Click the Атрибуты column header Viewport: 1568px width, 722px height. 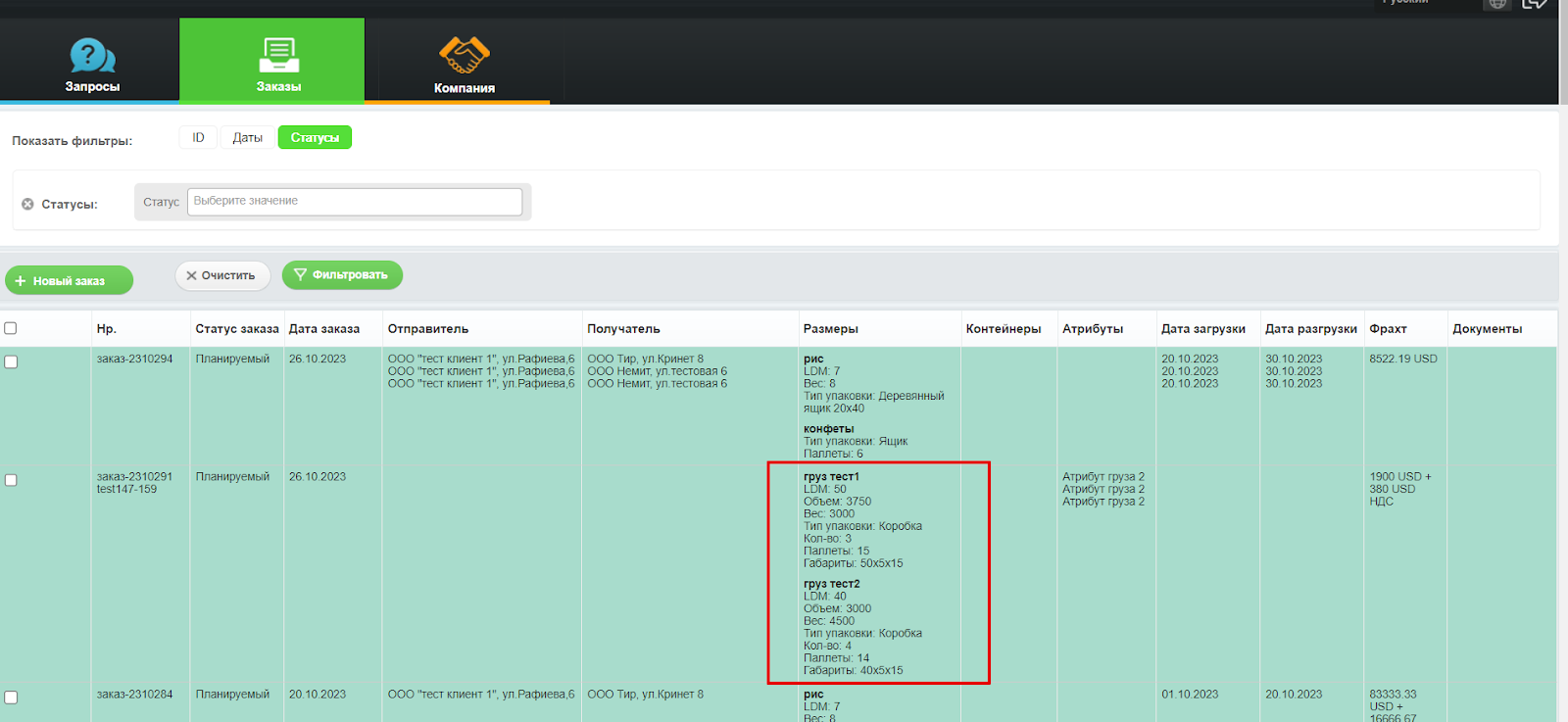tap(1093, 329)
